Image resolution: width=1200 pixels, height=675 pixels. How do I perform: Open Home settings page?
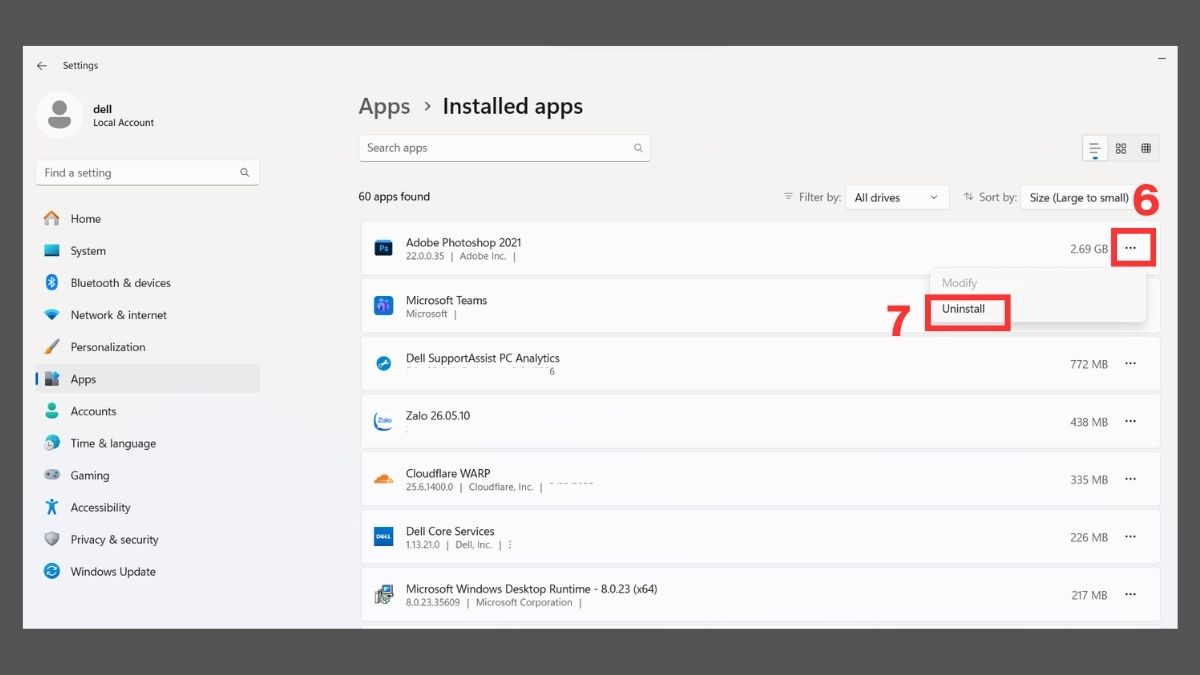click(x=147, y=219)
